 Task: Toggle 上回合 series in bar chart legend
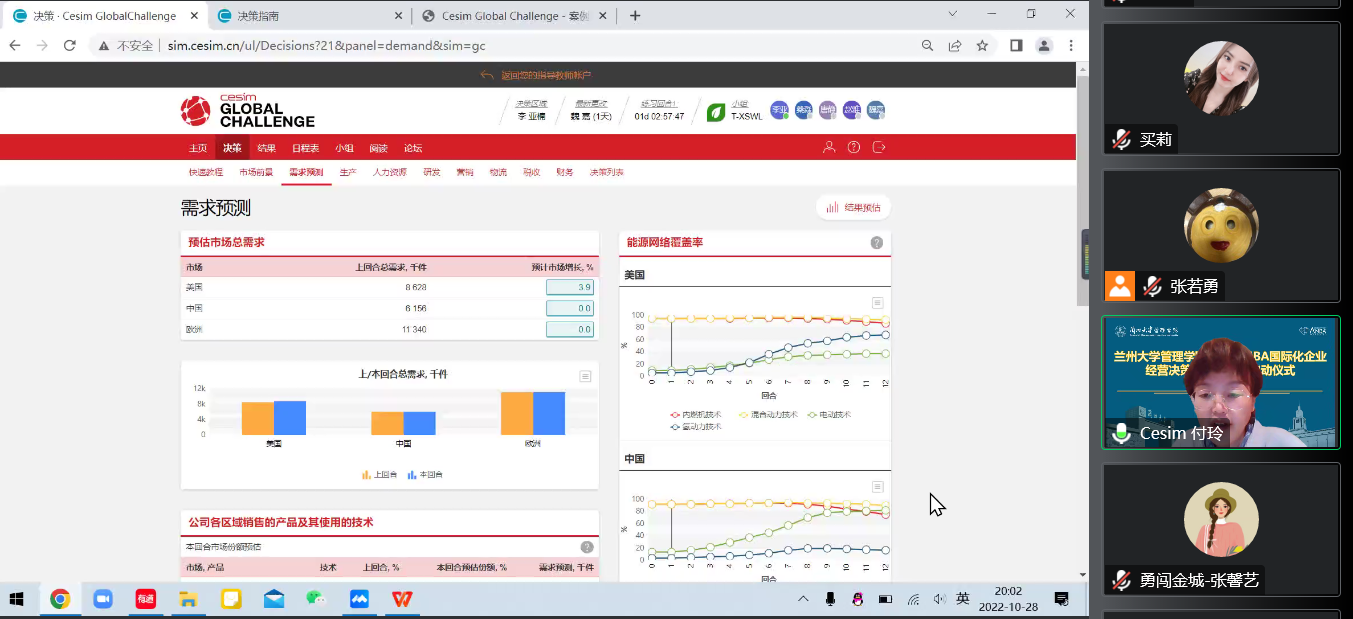coord(380,475)
